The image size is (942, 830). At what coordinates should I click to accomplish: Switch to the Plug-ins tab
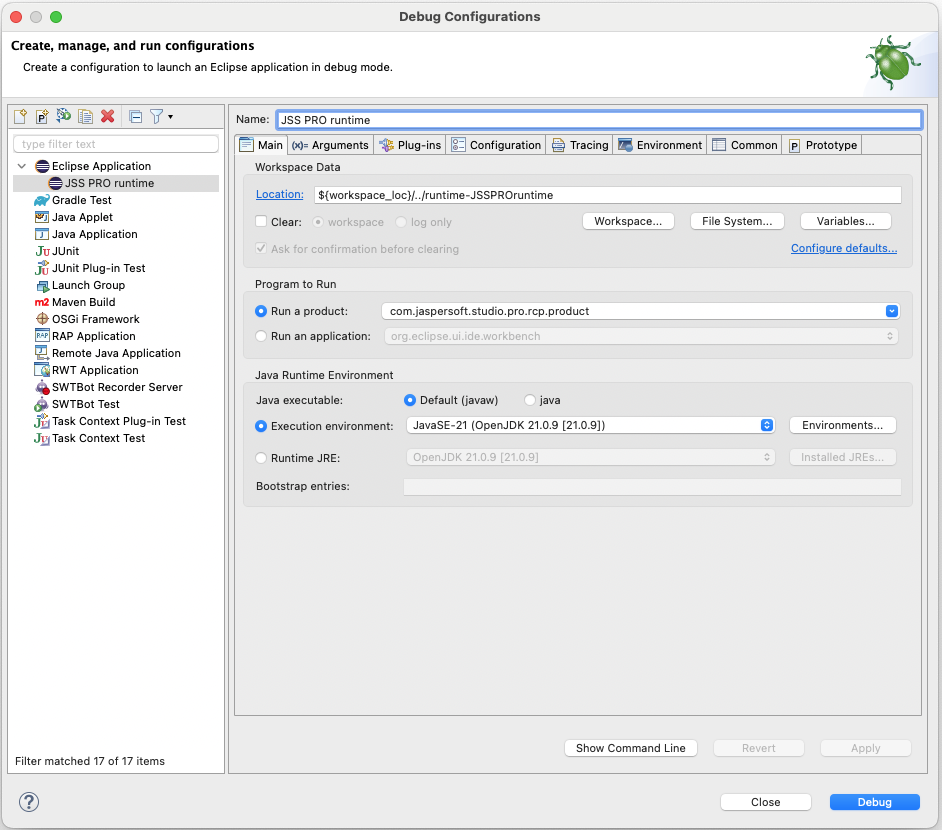click(411, 145)
